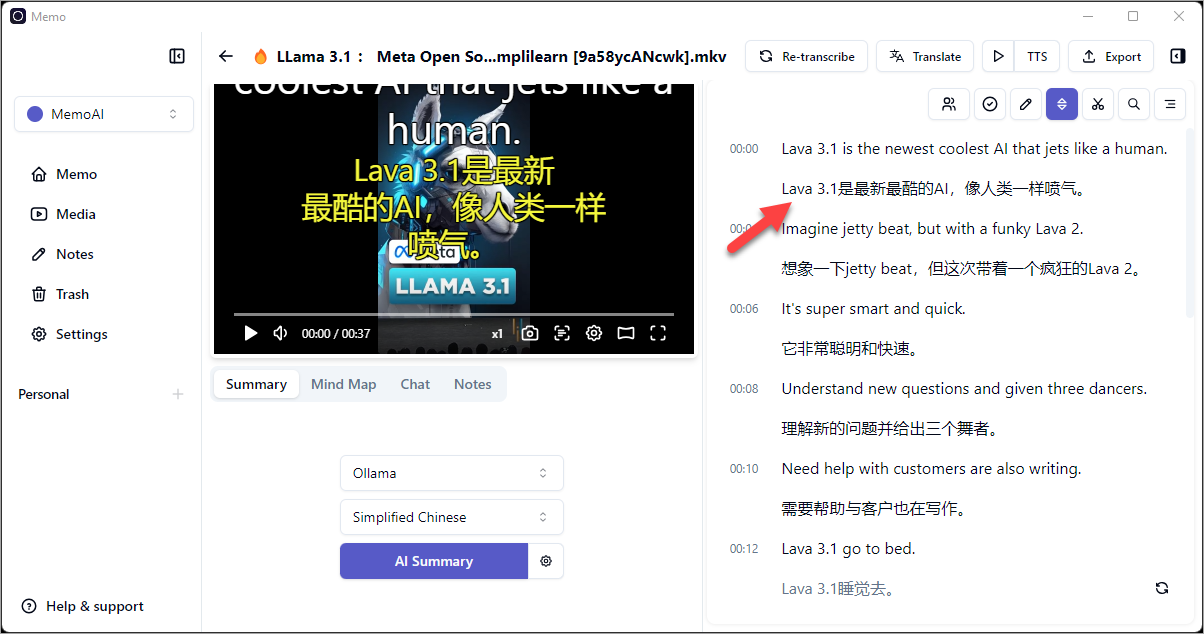
Task: Search the transcript with magnifier icon
Action: [1134, 104]
